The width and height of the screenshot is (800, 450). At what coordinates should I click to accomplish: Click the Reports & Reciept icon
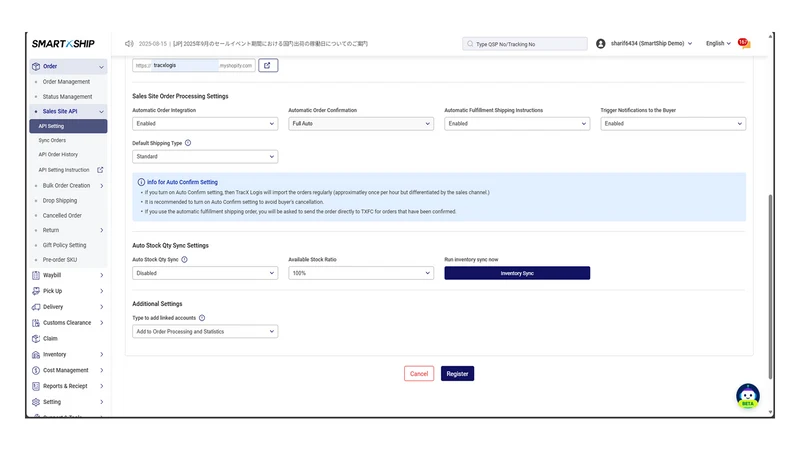pos(36,386)
